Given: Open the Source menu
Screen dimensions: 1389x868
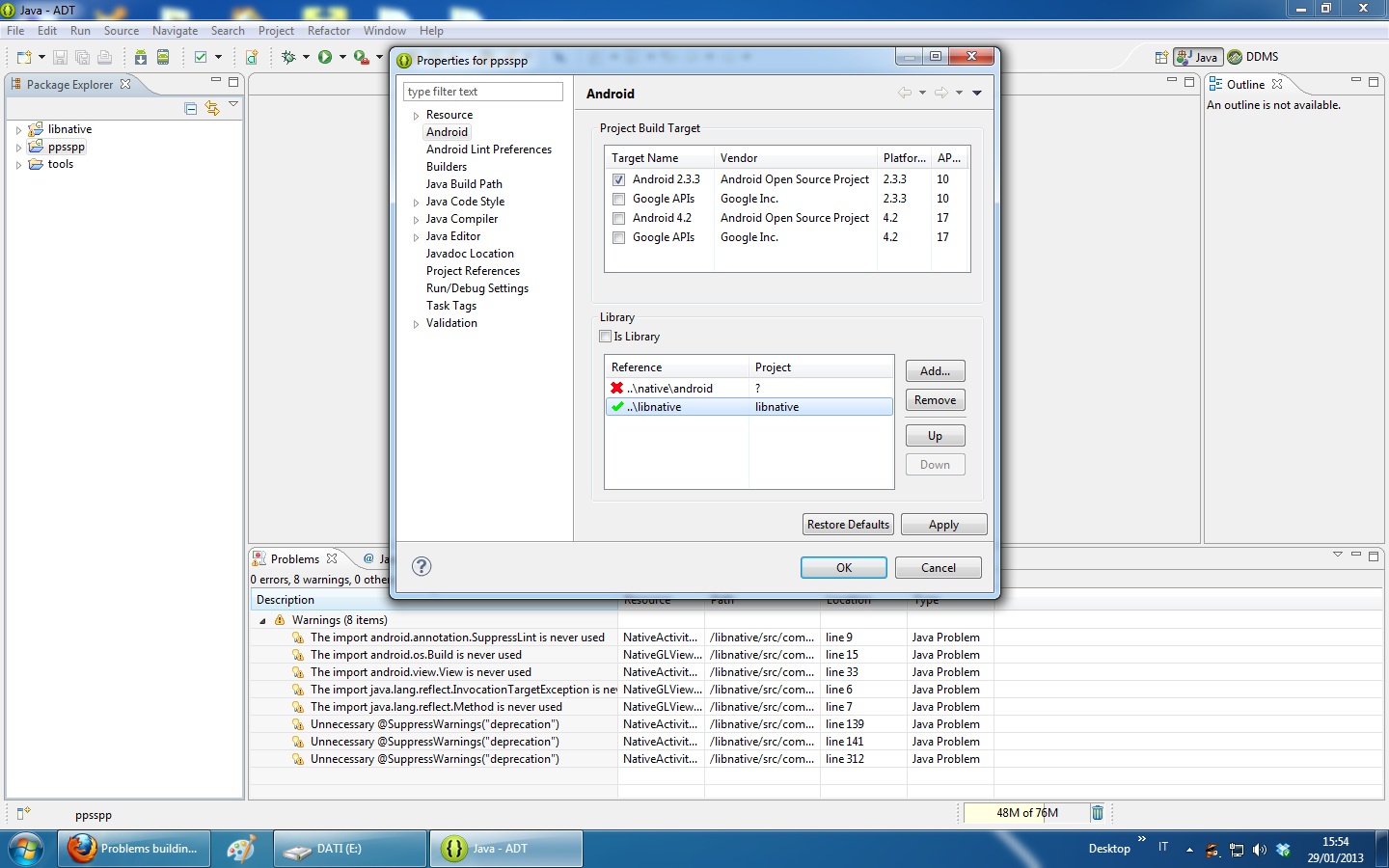Looking at the screenshot, I should point(122,31).
